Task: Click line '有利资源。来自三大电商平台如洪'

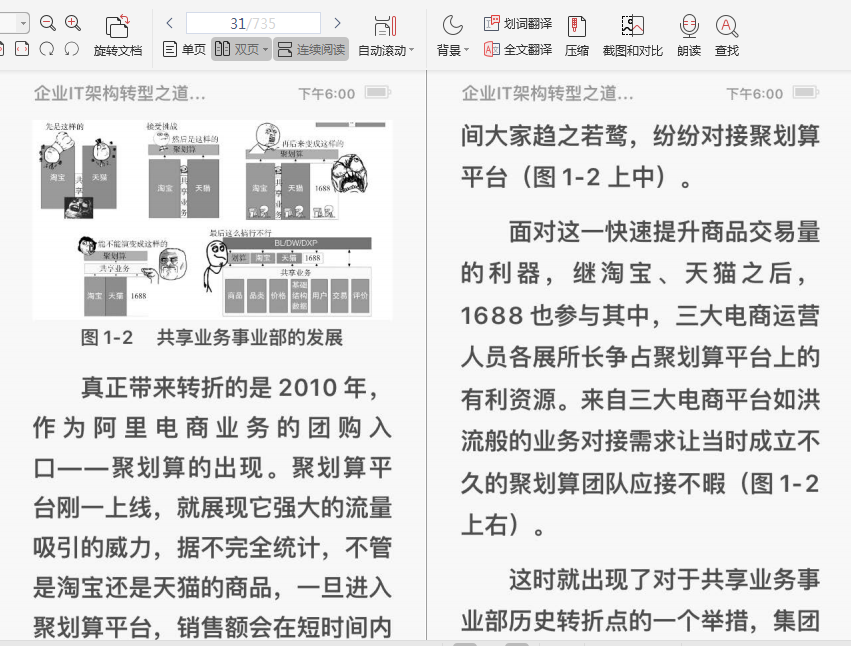Action: pyautogui.click(x=640, y=400)
